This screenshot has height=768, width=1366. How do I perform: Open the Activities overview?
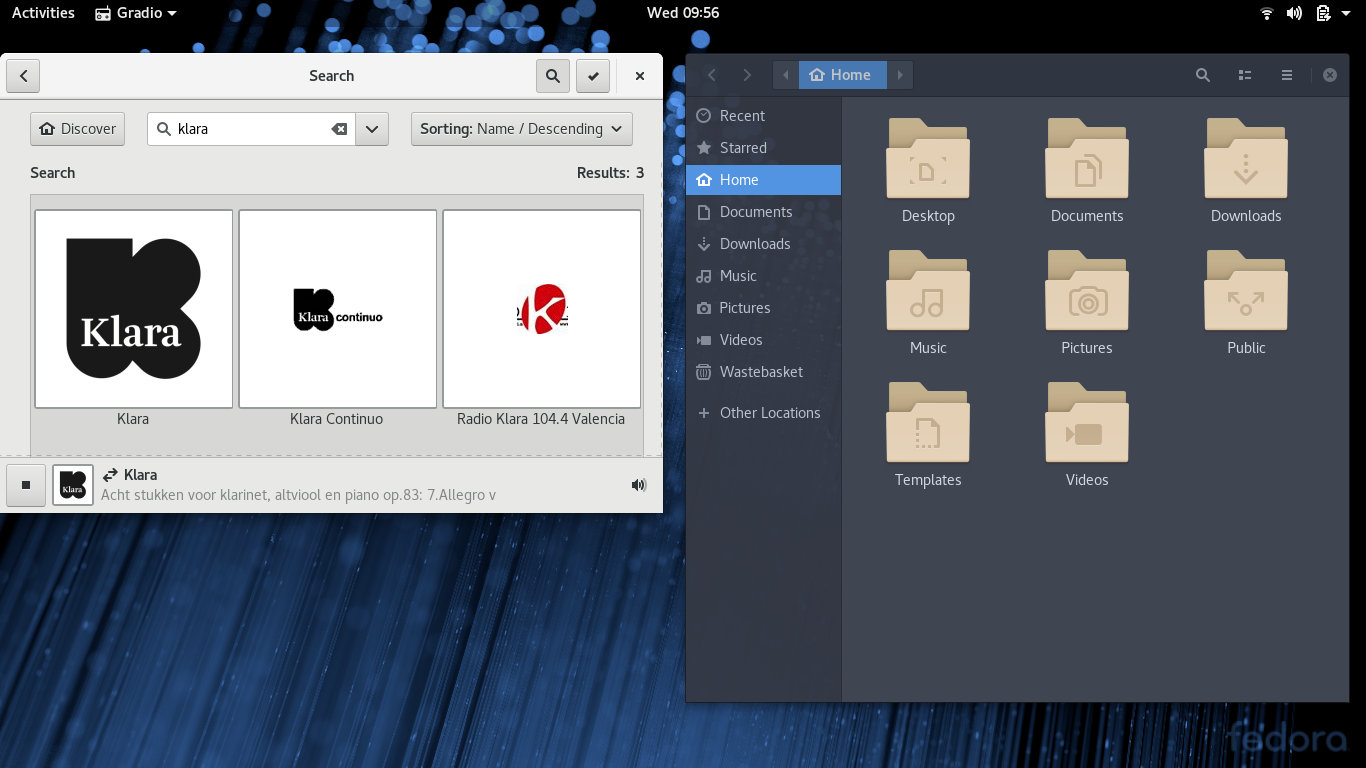[43, 13]
